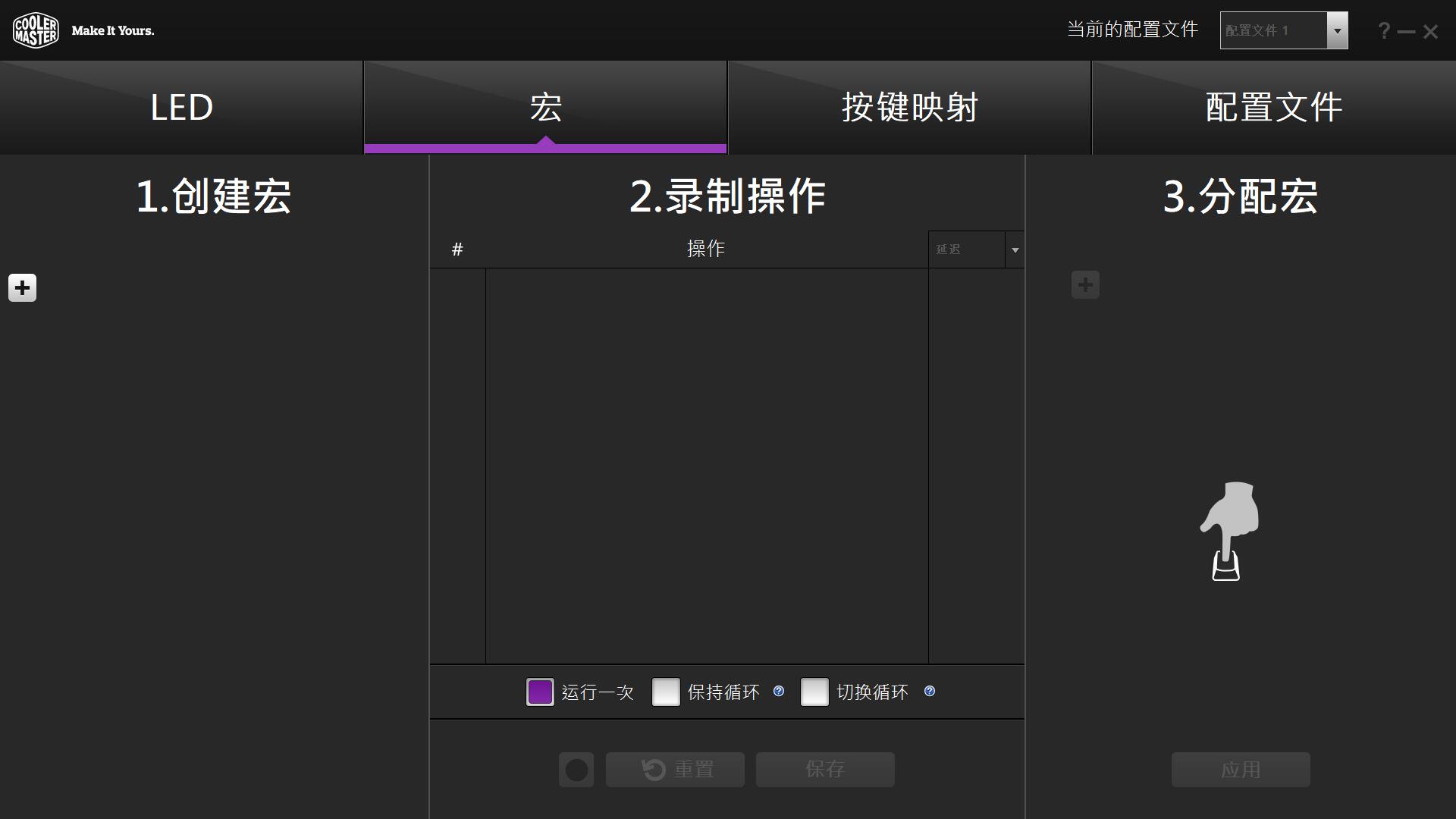Click the help icon next to 保持循环
This screenshot has width=1456, height=819.
[778, 691]
